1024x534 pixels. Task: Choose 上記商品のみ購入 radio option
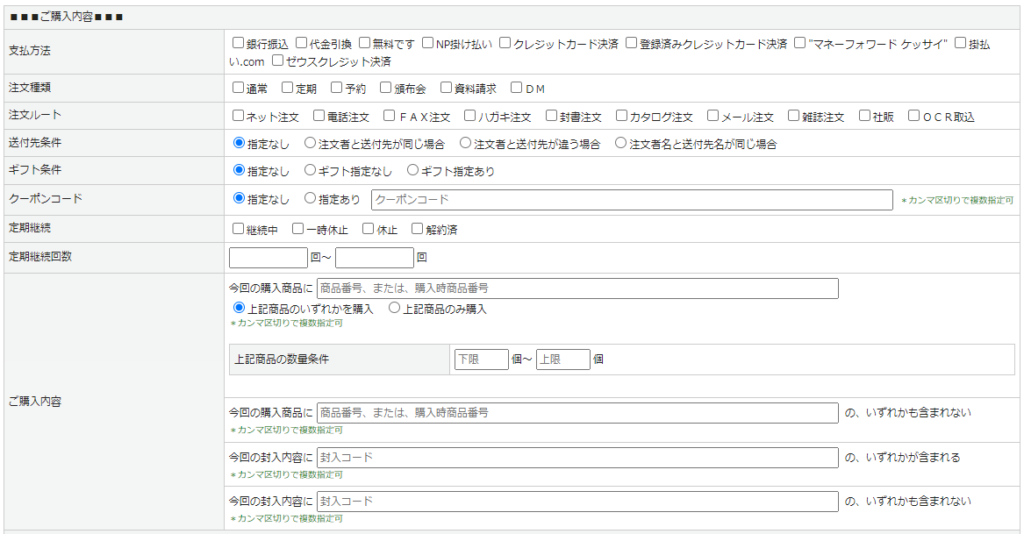pyautogui.click(x=394, y=308)
